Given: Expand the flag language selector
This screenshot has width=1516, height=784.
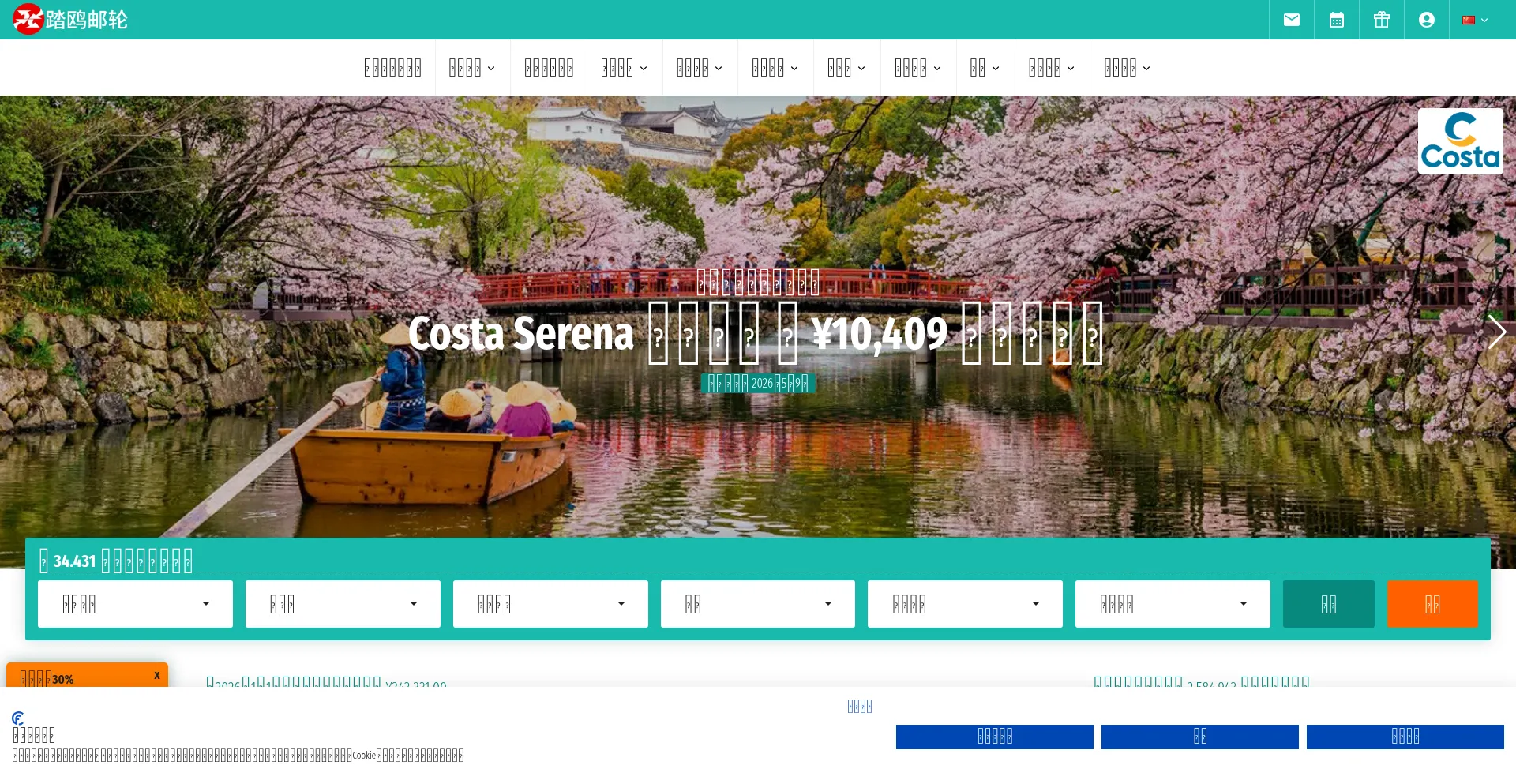Looking at the screenshot, I should tap(1475, 20).
